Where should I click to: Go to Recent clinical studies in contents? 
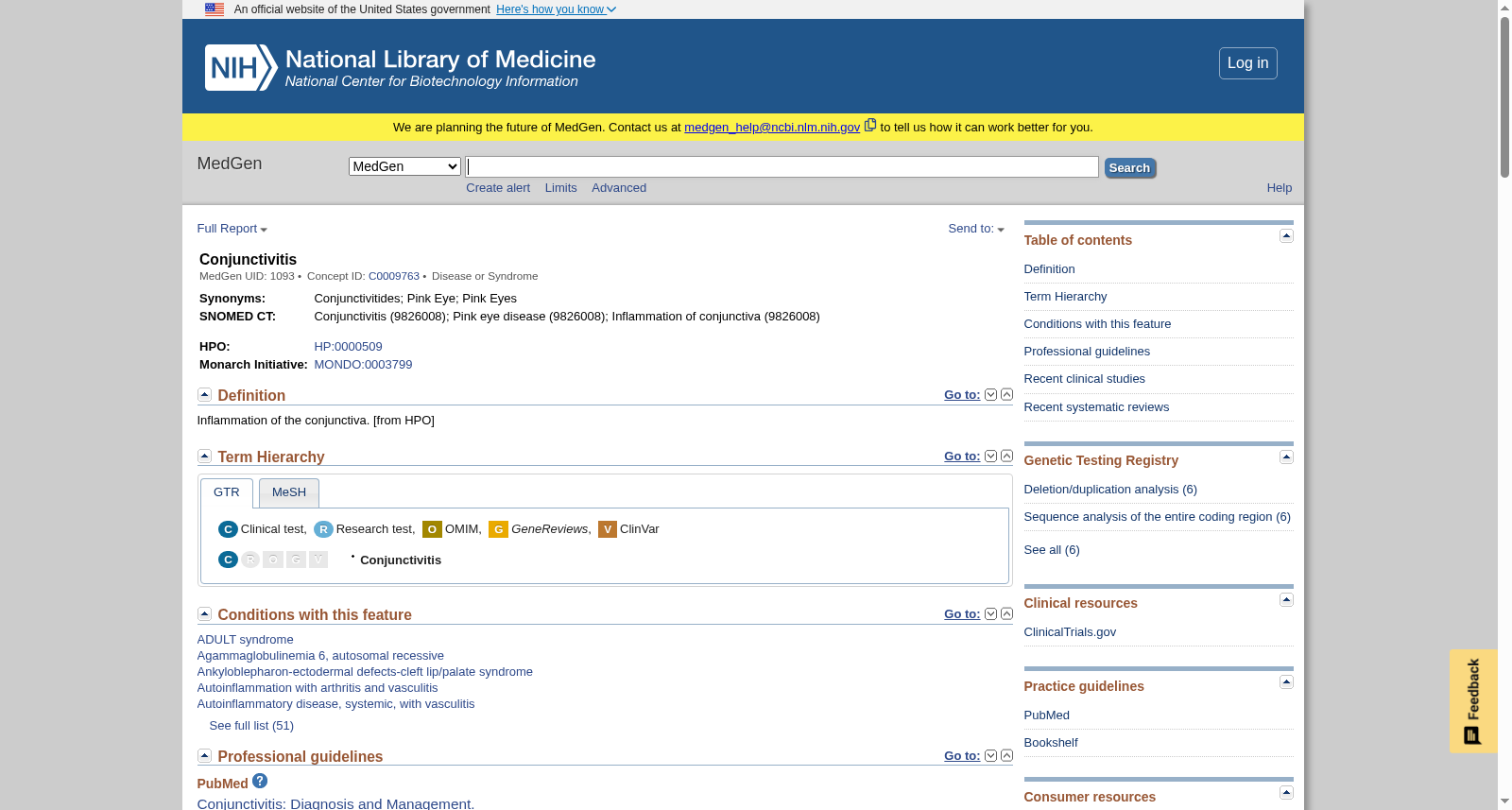(1084, 379)
